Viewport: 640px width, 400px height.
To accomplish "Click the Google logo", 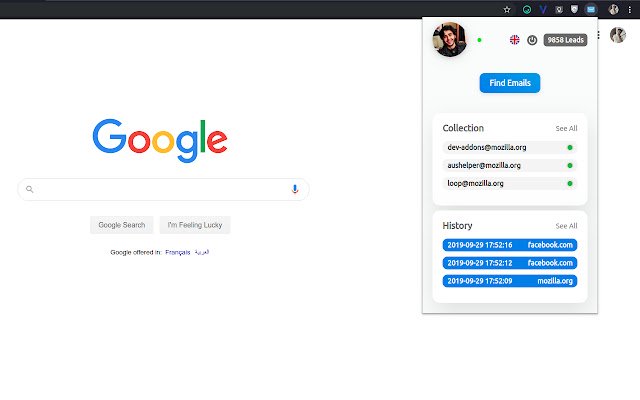I will (x=160, y=140).
